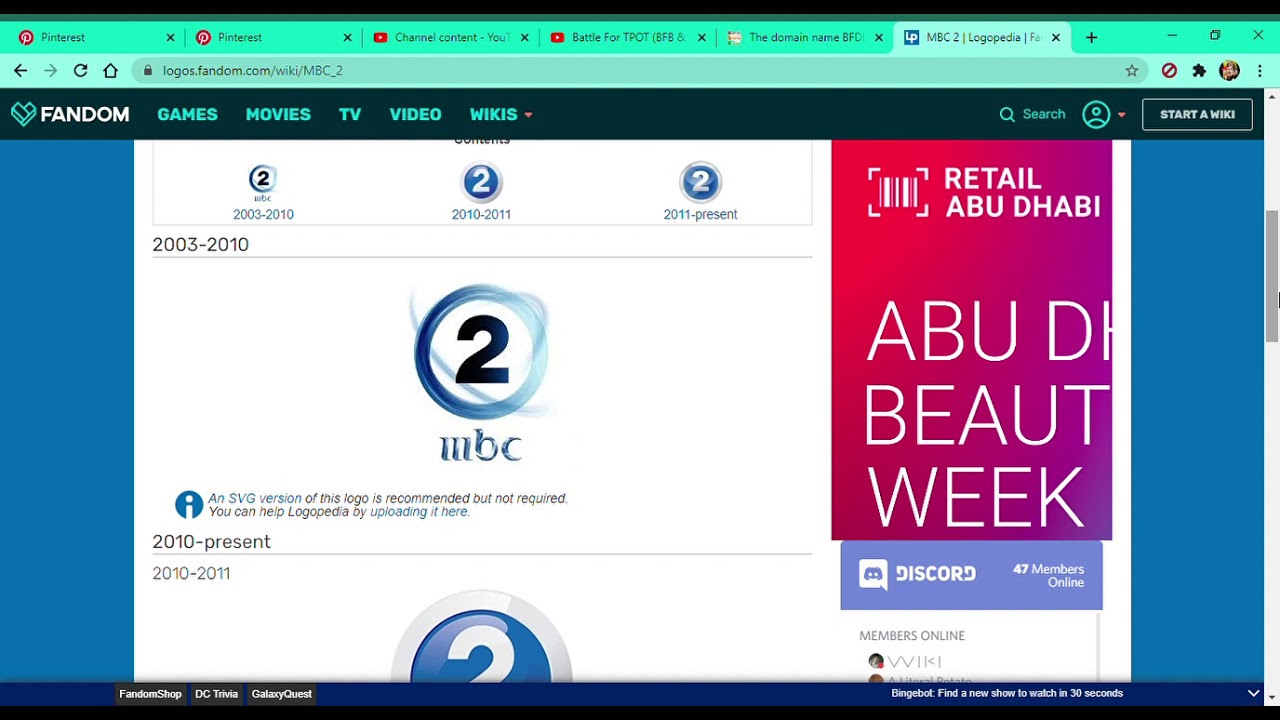Open the Extensions puzzle-piece icon

pyautogui.click(x=1199, y=71)
